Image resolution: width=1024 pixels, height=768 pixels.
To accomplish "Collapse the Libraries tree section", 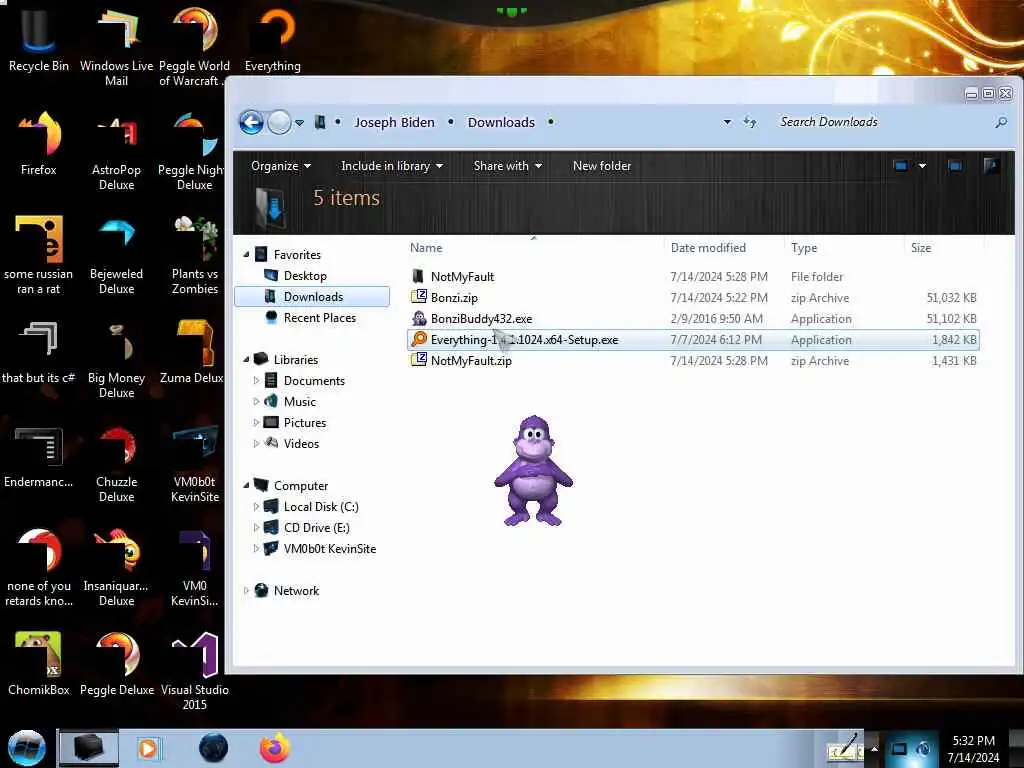I will 246,359.
